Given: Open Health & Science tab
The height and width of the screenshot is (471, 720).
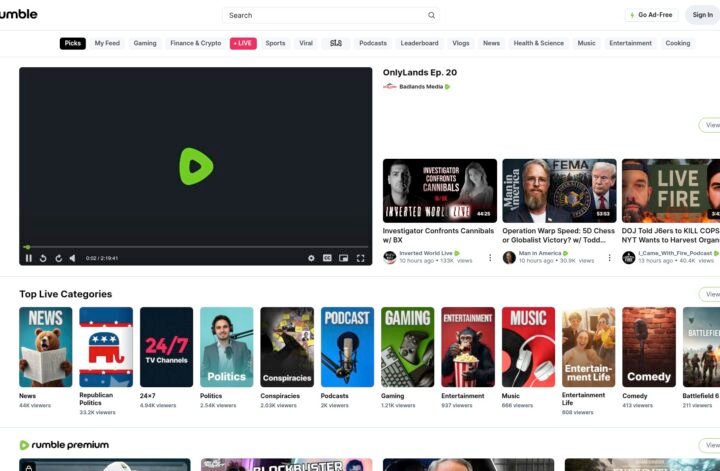Looking at the screenshot, I should click(539, 43).
